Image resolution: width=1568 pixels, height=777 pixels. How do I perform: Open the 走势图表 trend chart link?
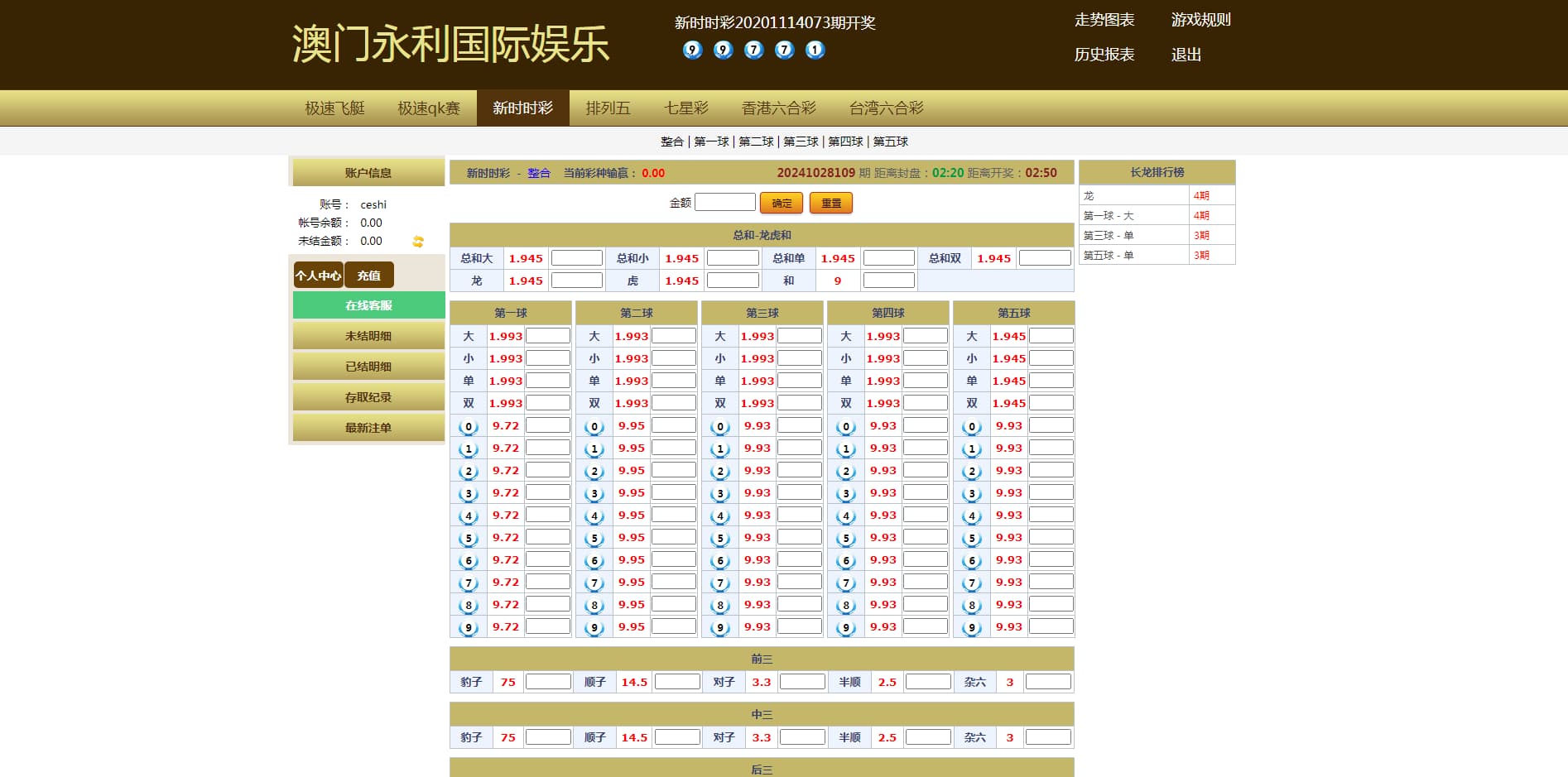[1104, 20]
